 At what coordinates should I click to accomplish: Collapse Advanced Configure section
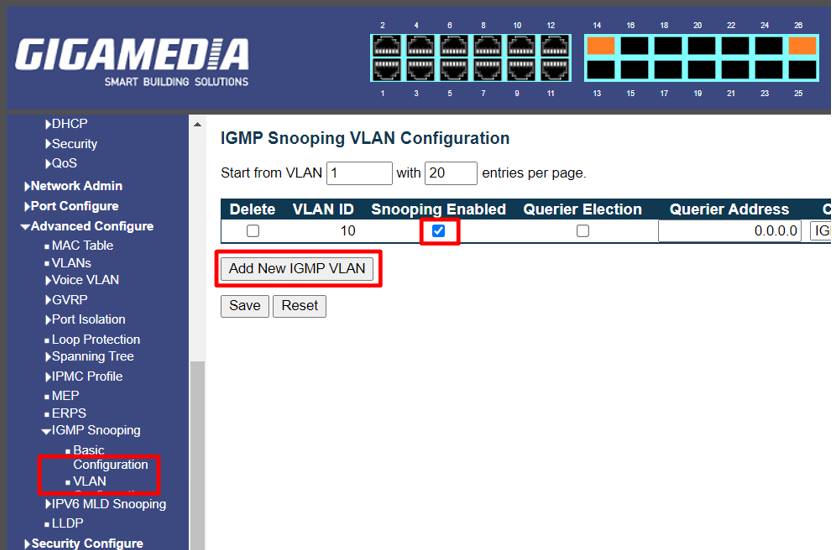[x=87, y=226]
